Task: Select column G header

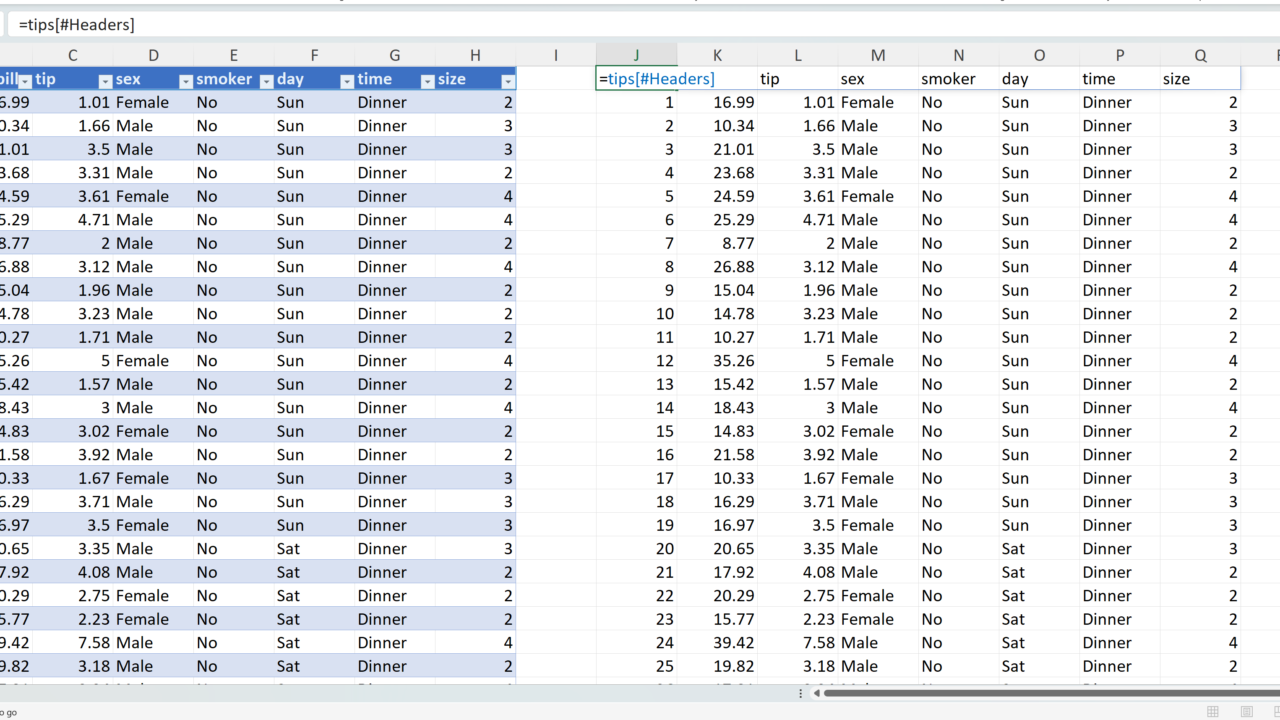Action: (x=395, y=56)
